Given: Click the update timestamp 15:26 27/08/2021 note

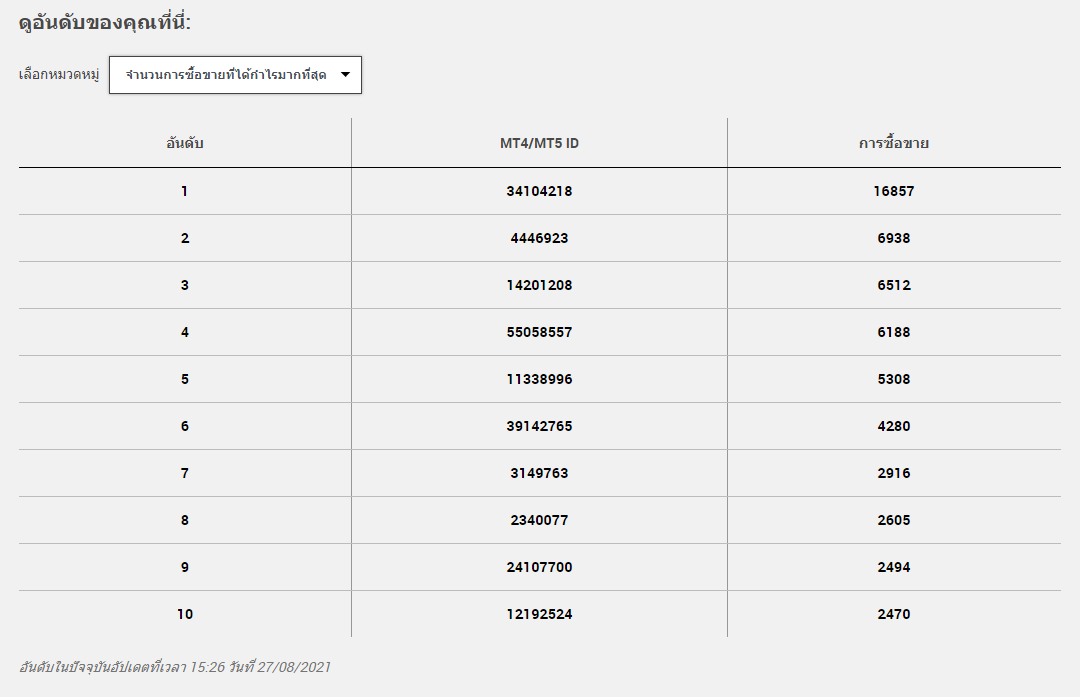Looking at the screenshot, I should point(175,667).
